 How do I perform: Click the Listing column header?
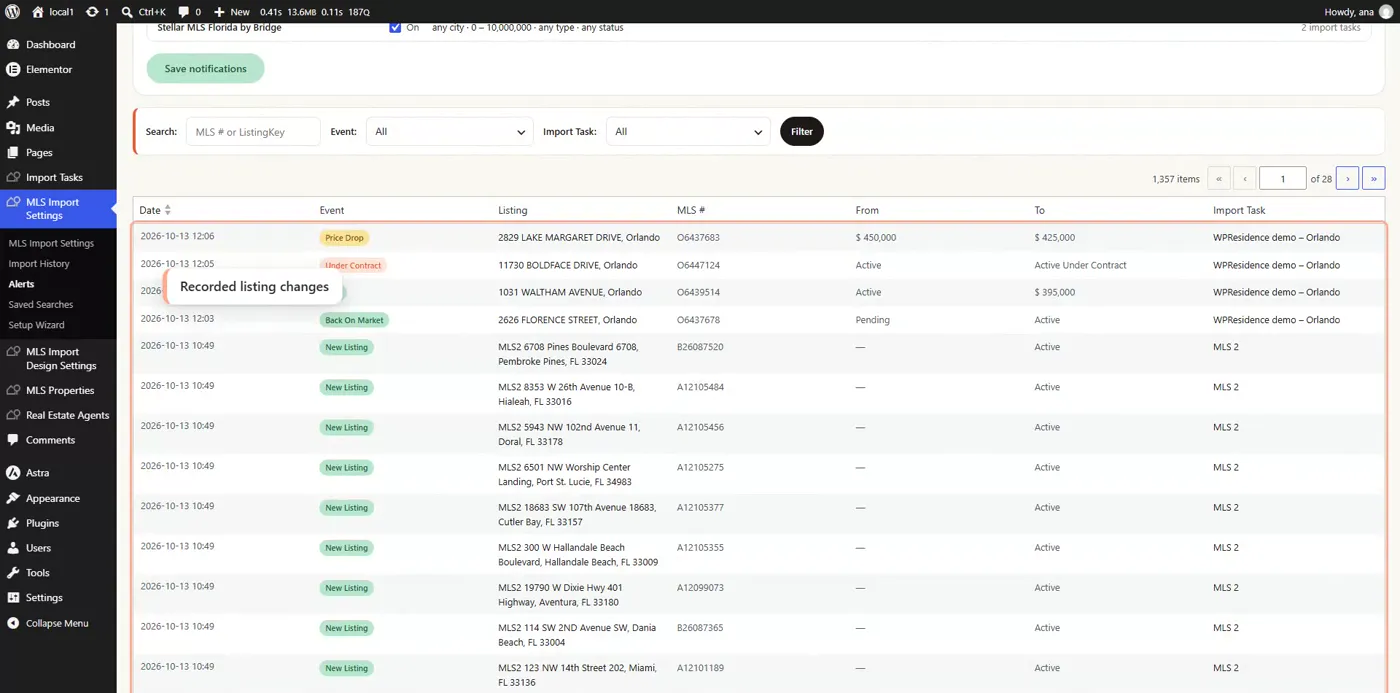click(513, 210)
